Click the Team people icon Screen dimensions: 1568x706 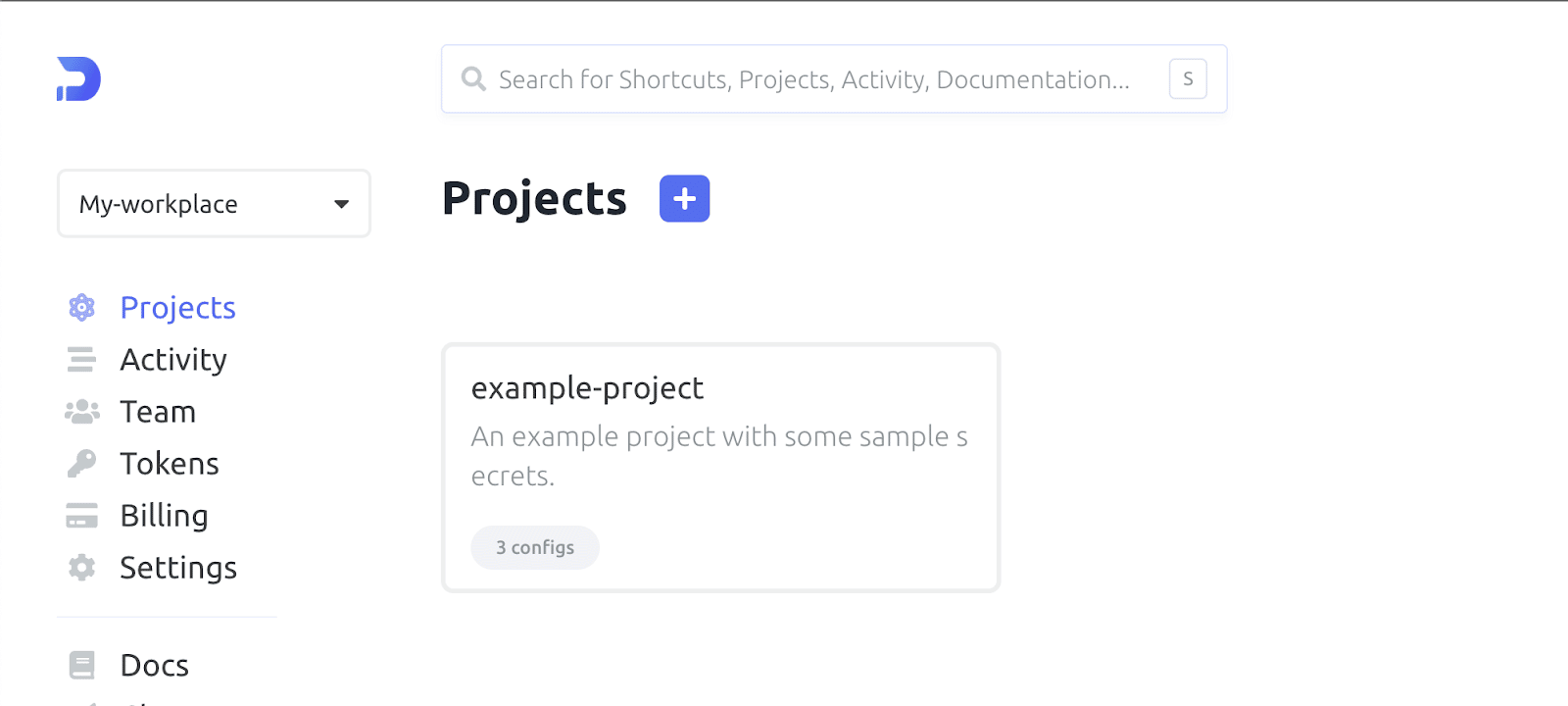tap(82, 411)
